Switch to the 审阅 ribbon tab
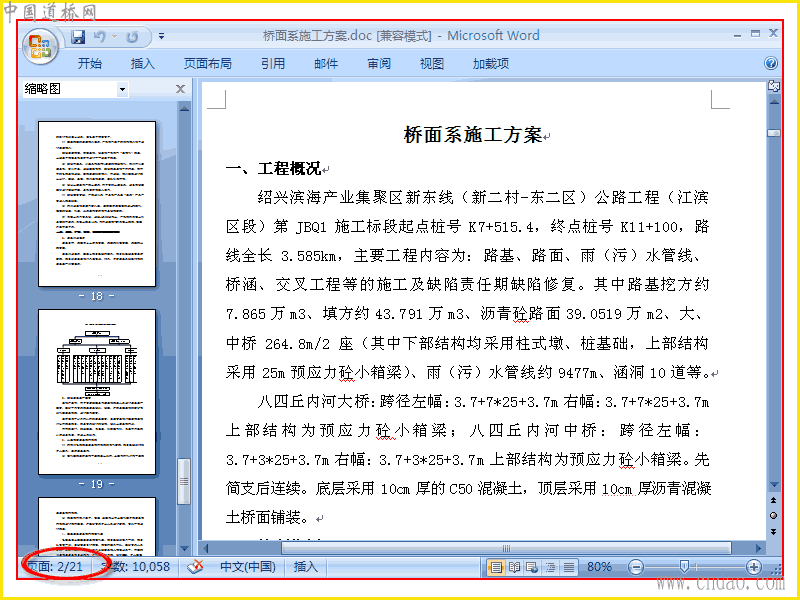 tap(379, 63)
